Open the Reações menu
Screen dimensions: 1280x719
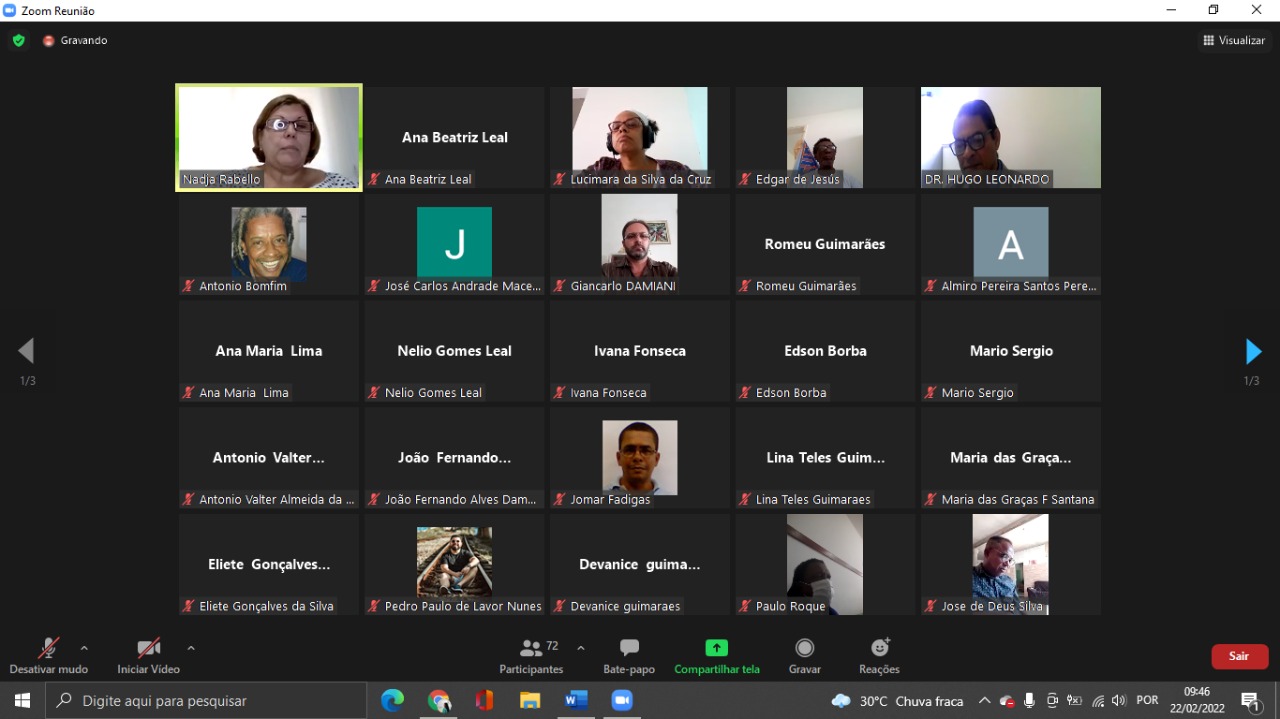(x=879, y=655)
